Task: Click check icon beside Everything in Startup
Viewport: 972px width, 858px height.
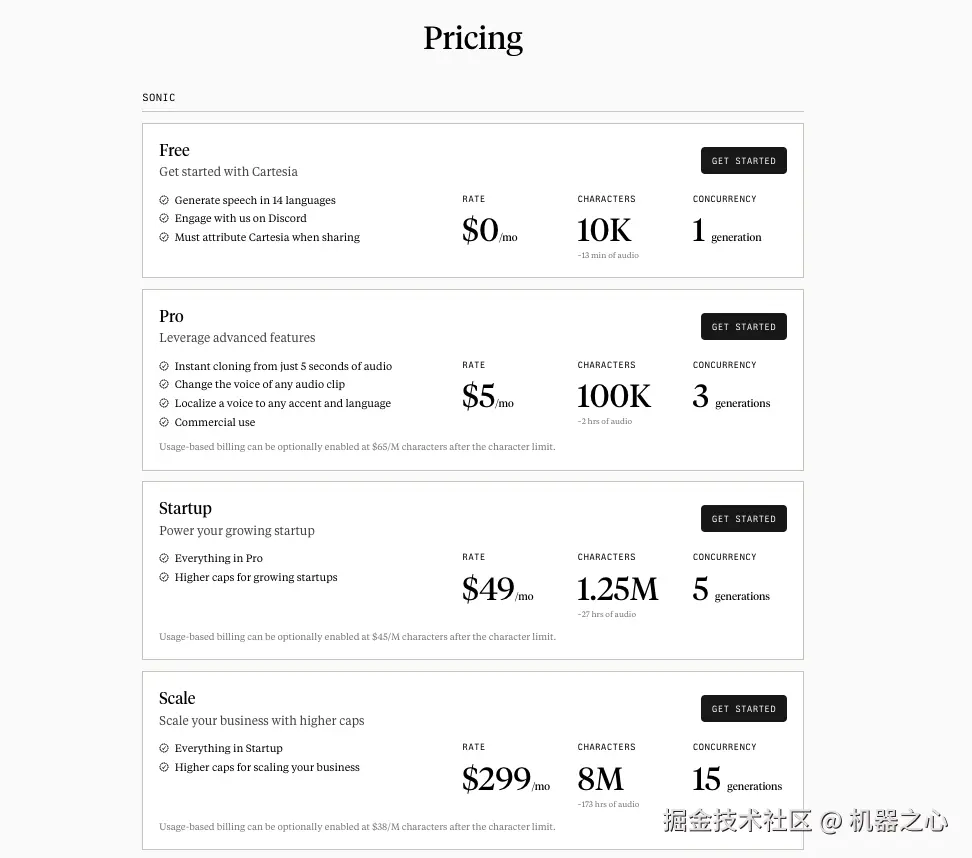Action: coord(164,748)
